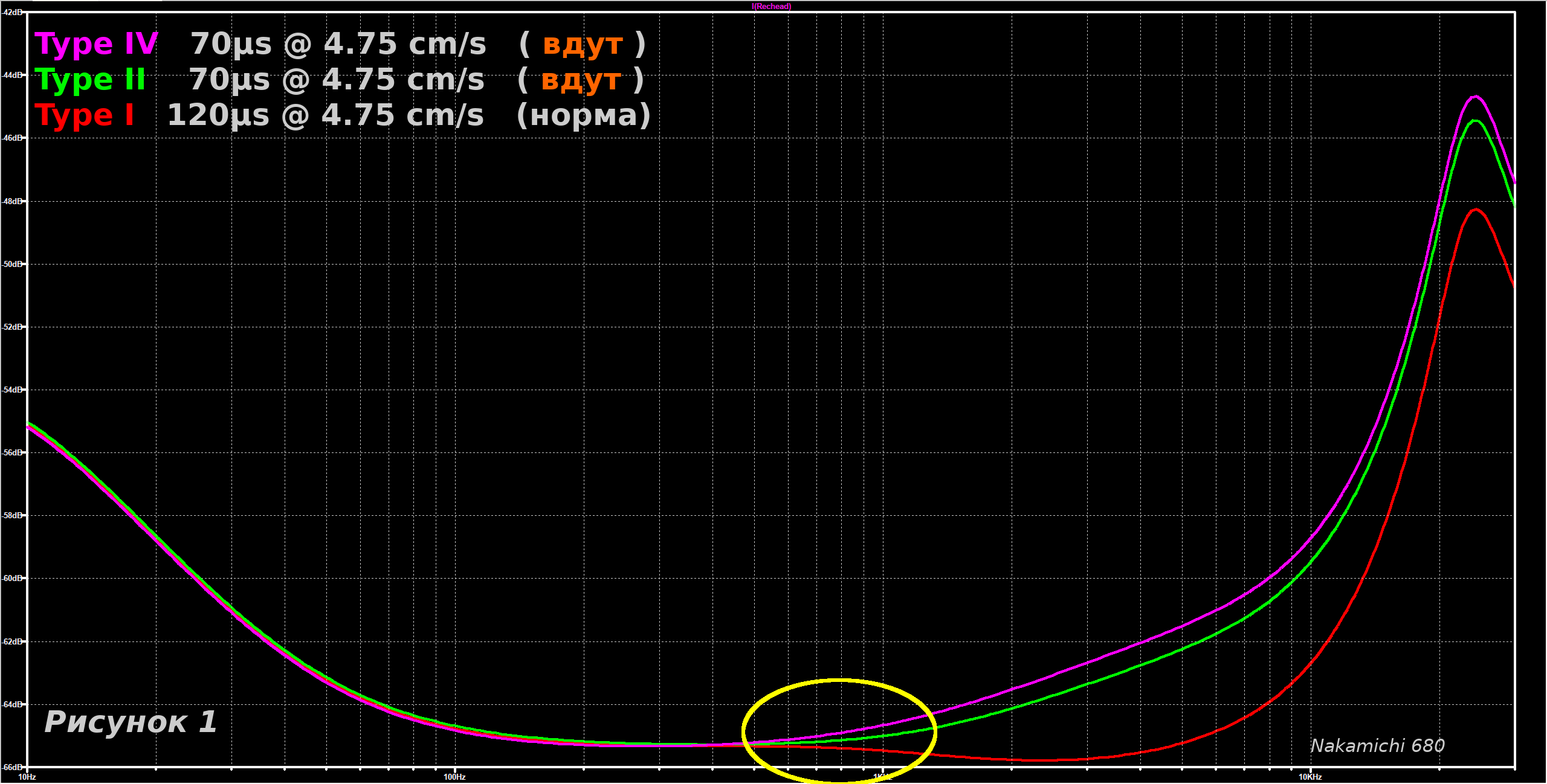This screenshot has height=784, width=1547.
Task: Click the -42dB vertical axis label
Action: tap(12, 12)
